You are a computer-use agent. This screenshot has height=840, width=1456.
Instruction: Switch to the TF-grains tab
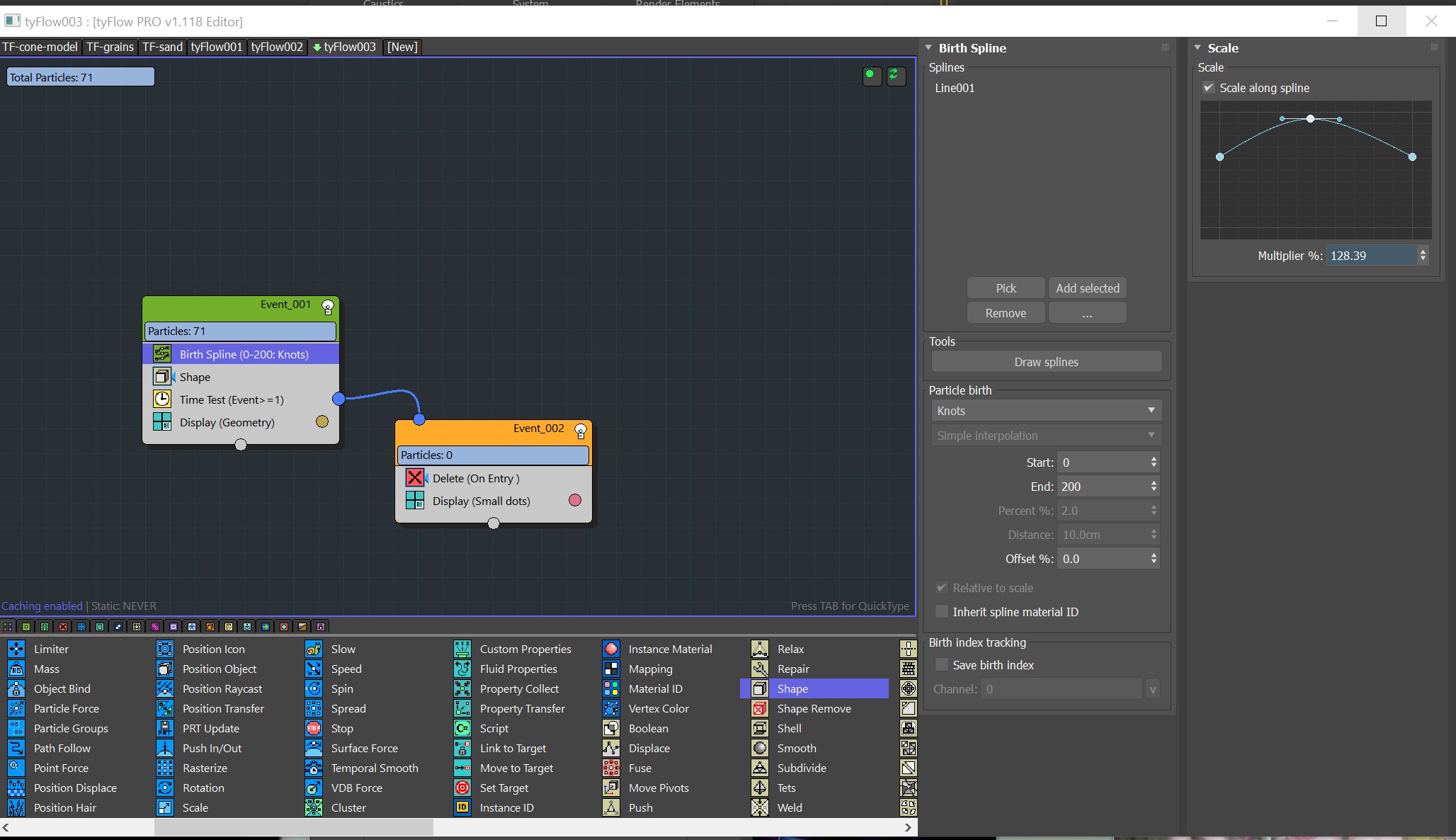coord(110,47)
